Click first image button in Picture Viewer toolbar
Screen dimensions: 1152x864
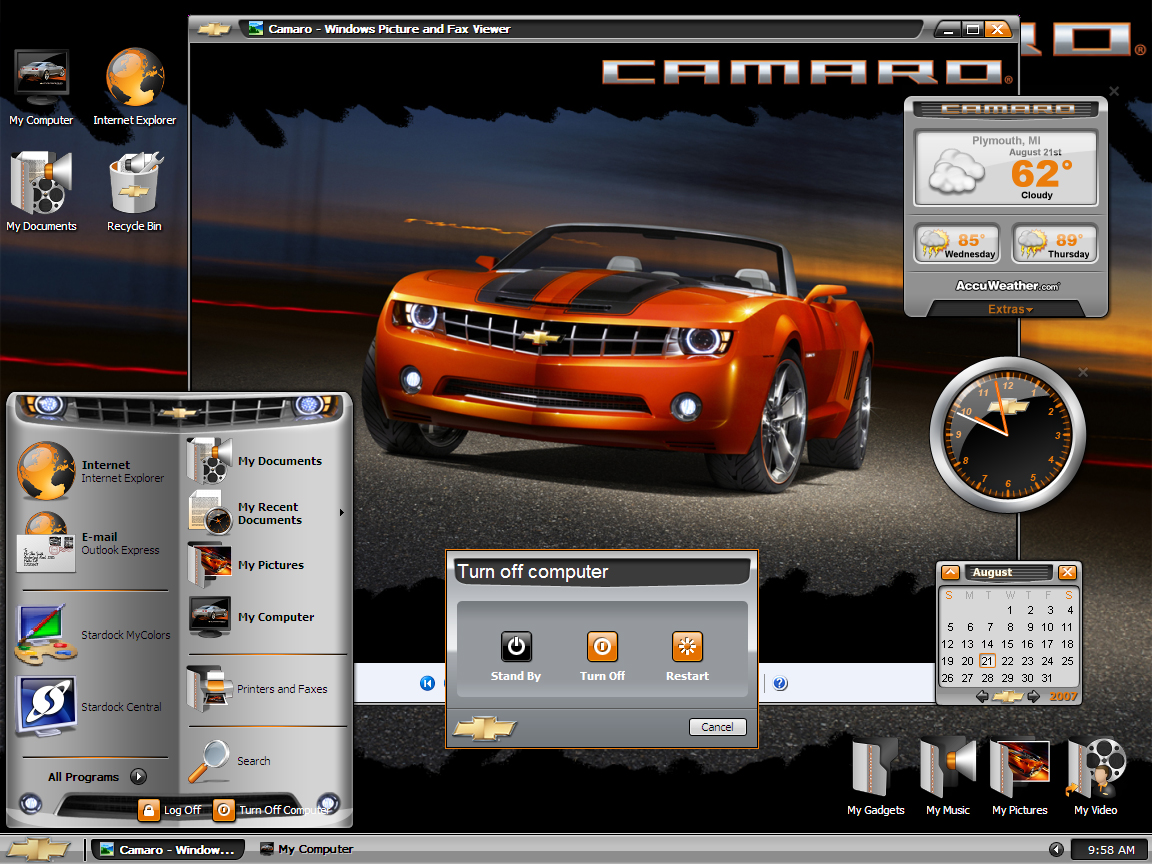pyautogui.click(x=427, y=683)
